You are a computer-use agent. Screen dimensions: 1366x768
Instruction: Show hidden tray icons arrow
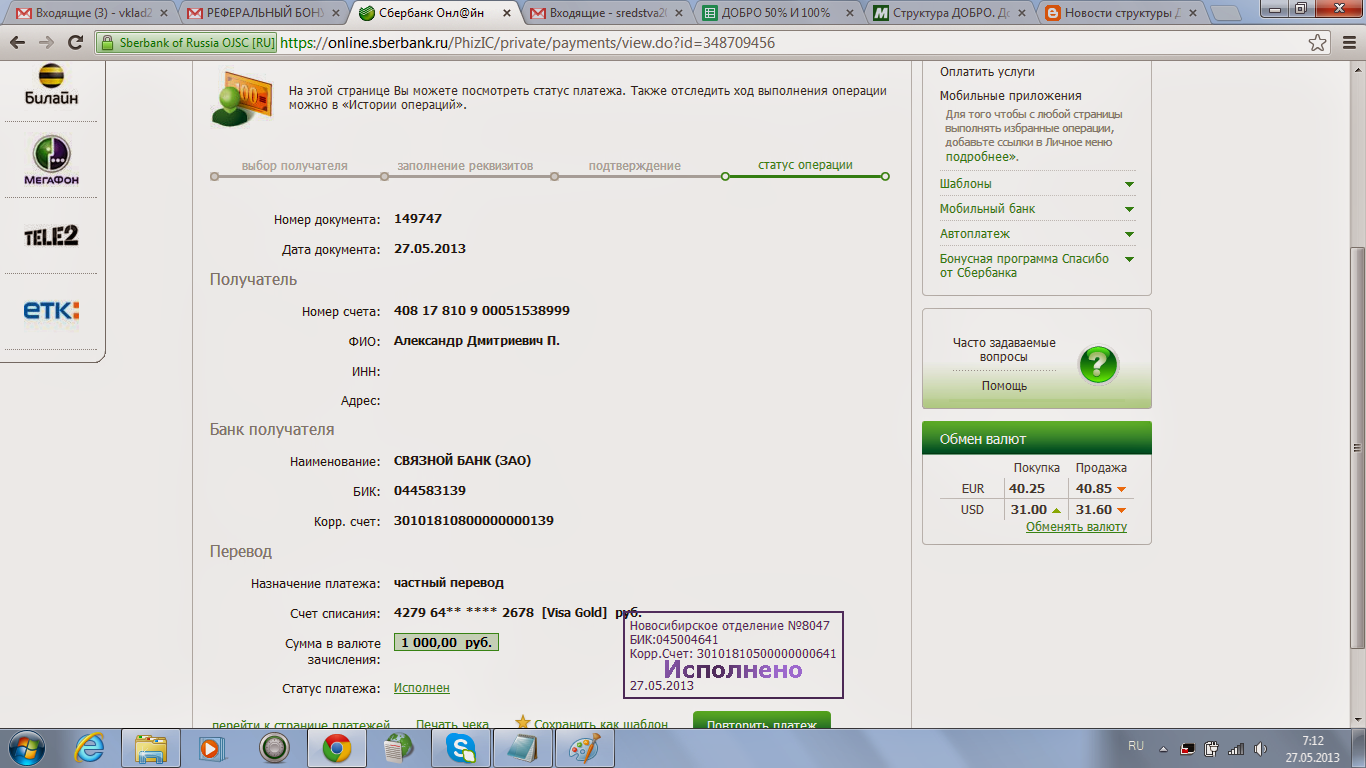(1163, 748)
